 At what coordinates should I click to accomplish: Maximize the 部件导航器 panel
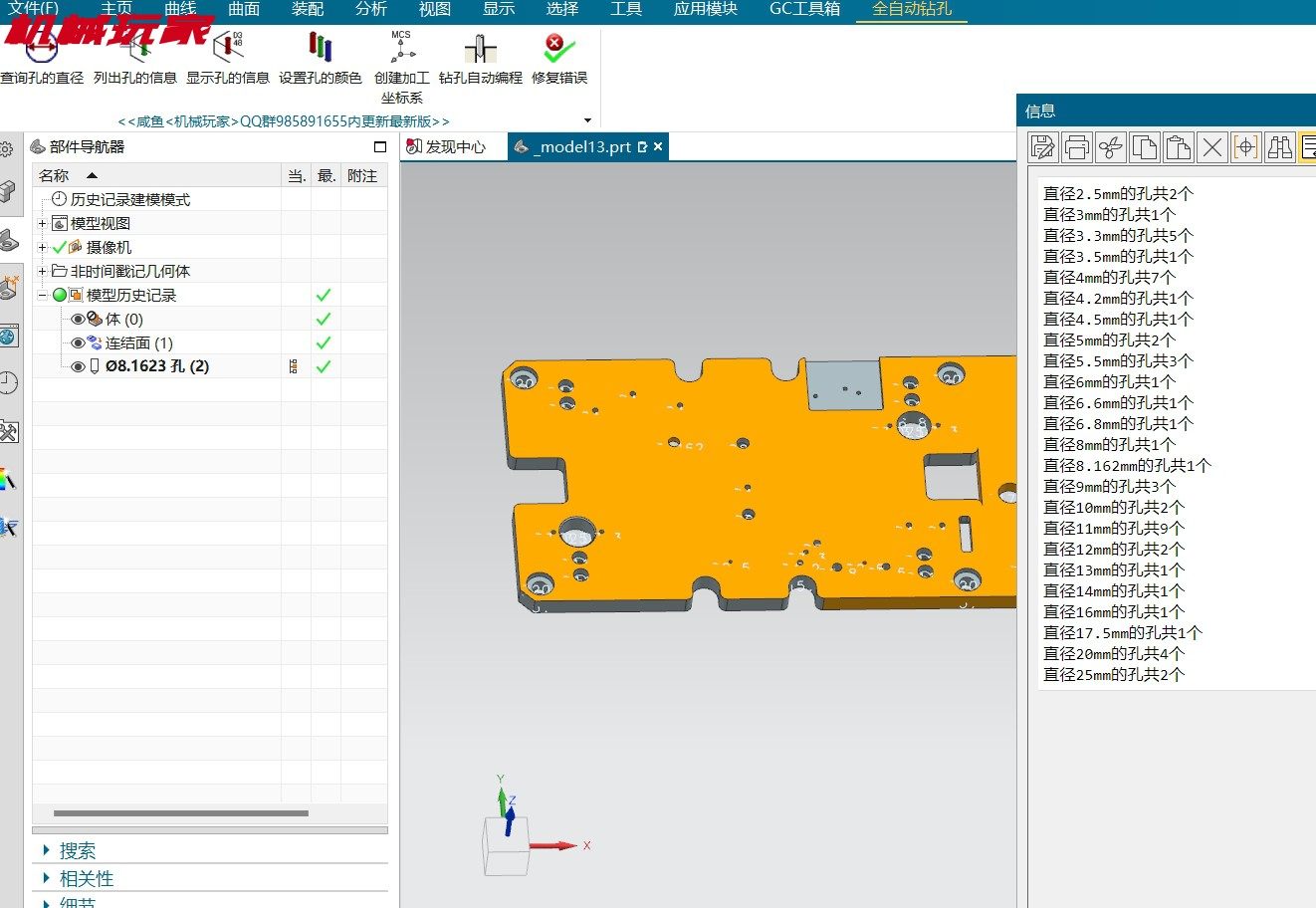(x=379, y=146)
